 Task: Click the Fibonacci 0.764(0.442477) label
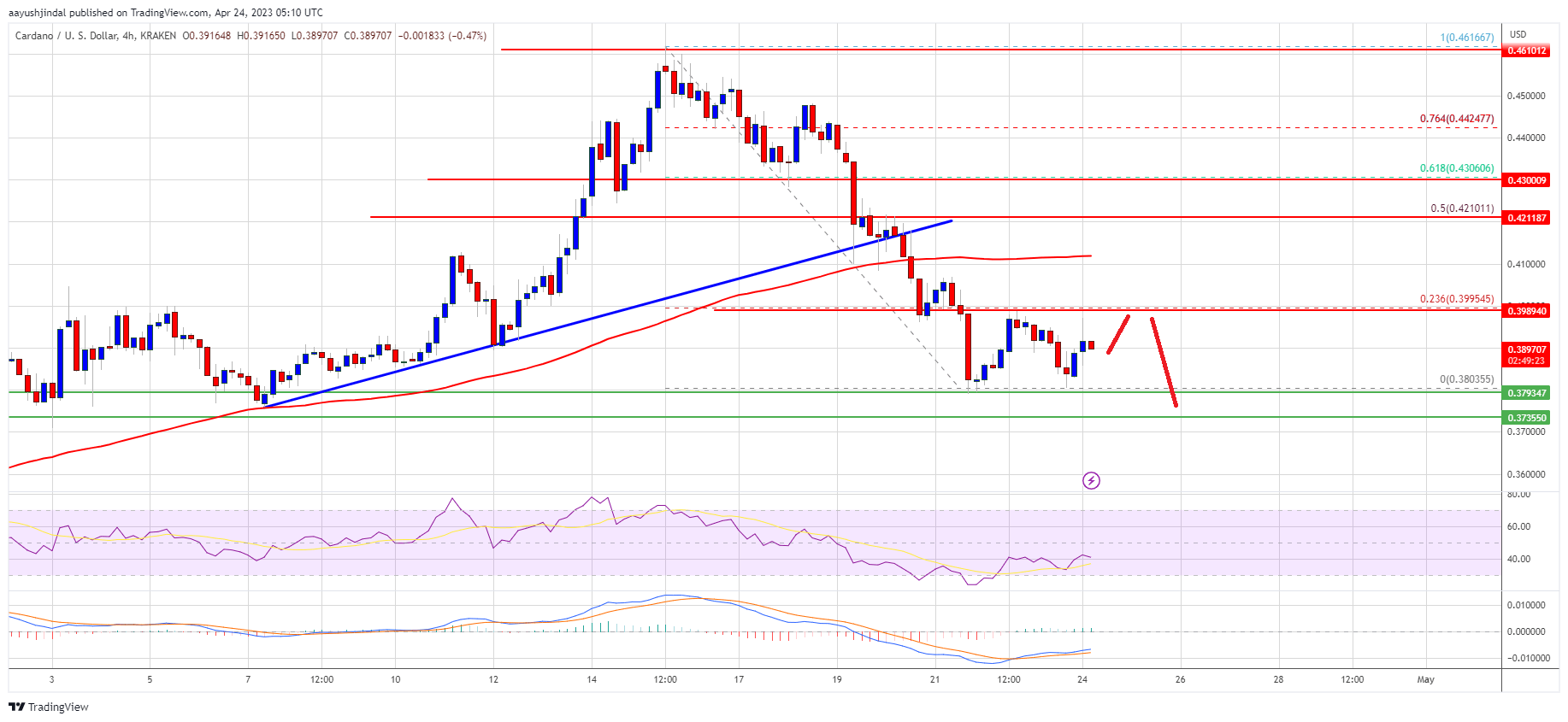1457,119
